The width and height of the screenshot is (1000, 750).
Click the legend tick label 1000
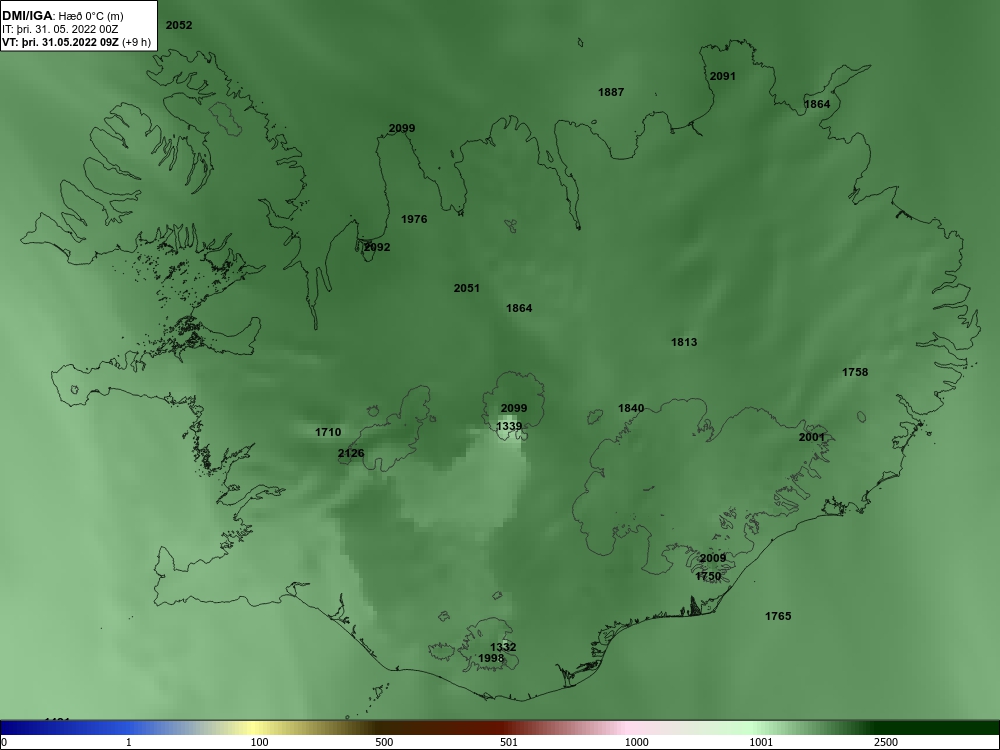pyautogui.click(x=636, y=742)
